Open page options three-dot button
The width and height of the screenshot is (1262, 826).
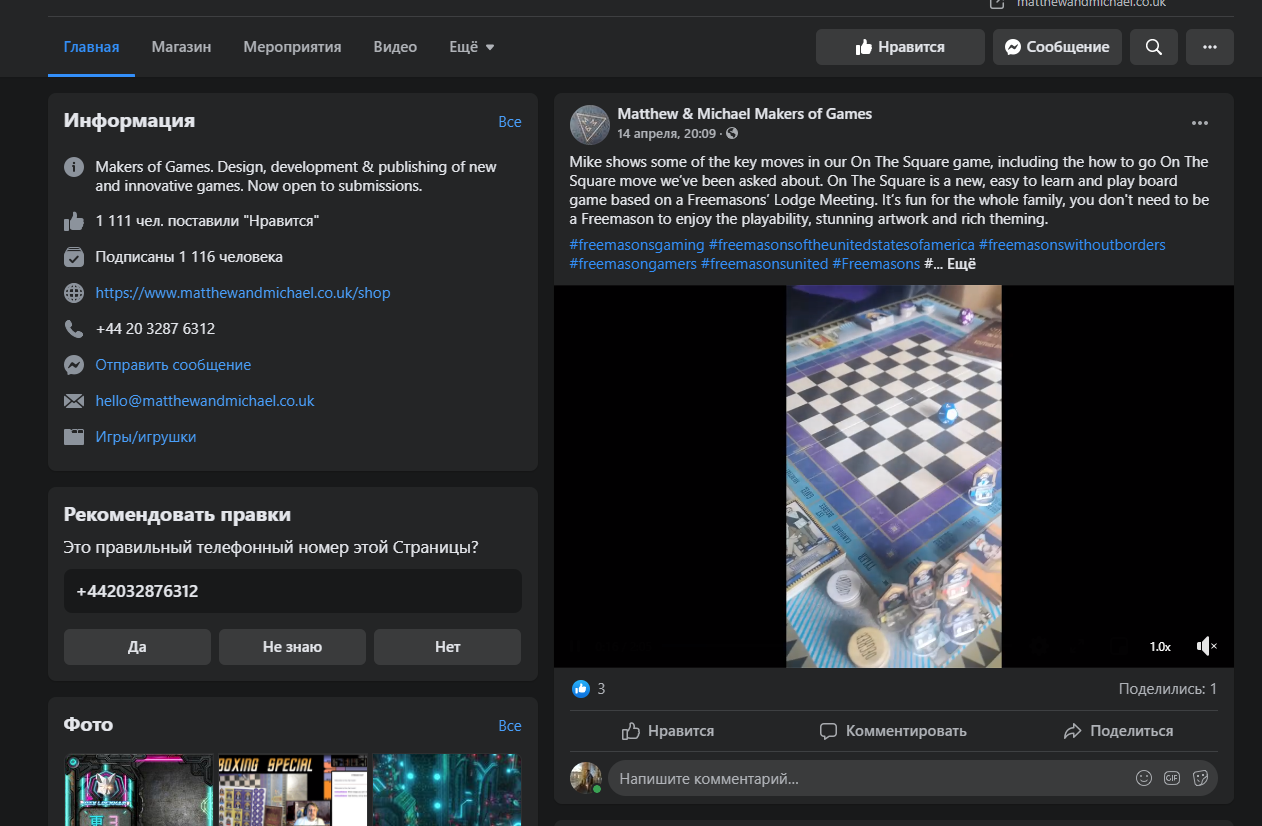point(1209,47)
